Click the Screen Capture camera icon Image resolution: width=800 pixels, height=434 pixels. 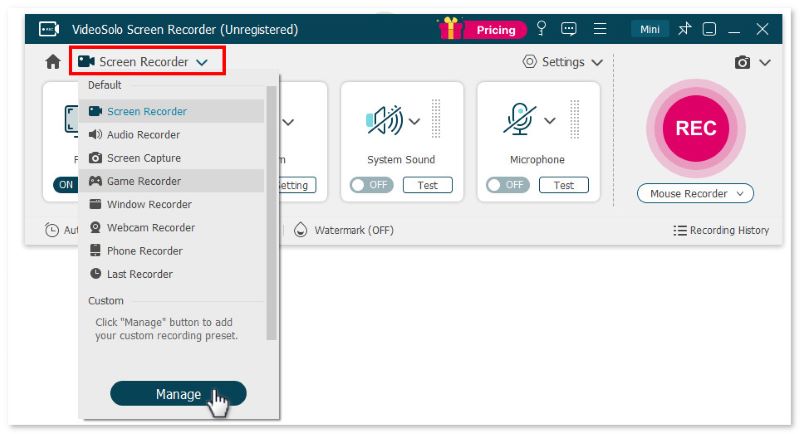(x=95, y=158)
